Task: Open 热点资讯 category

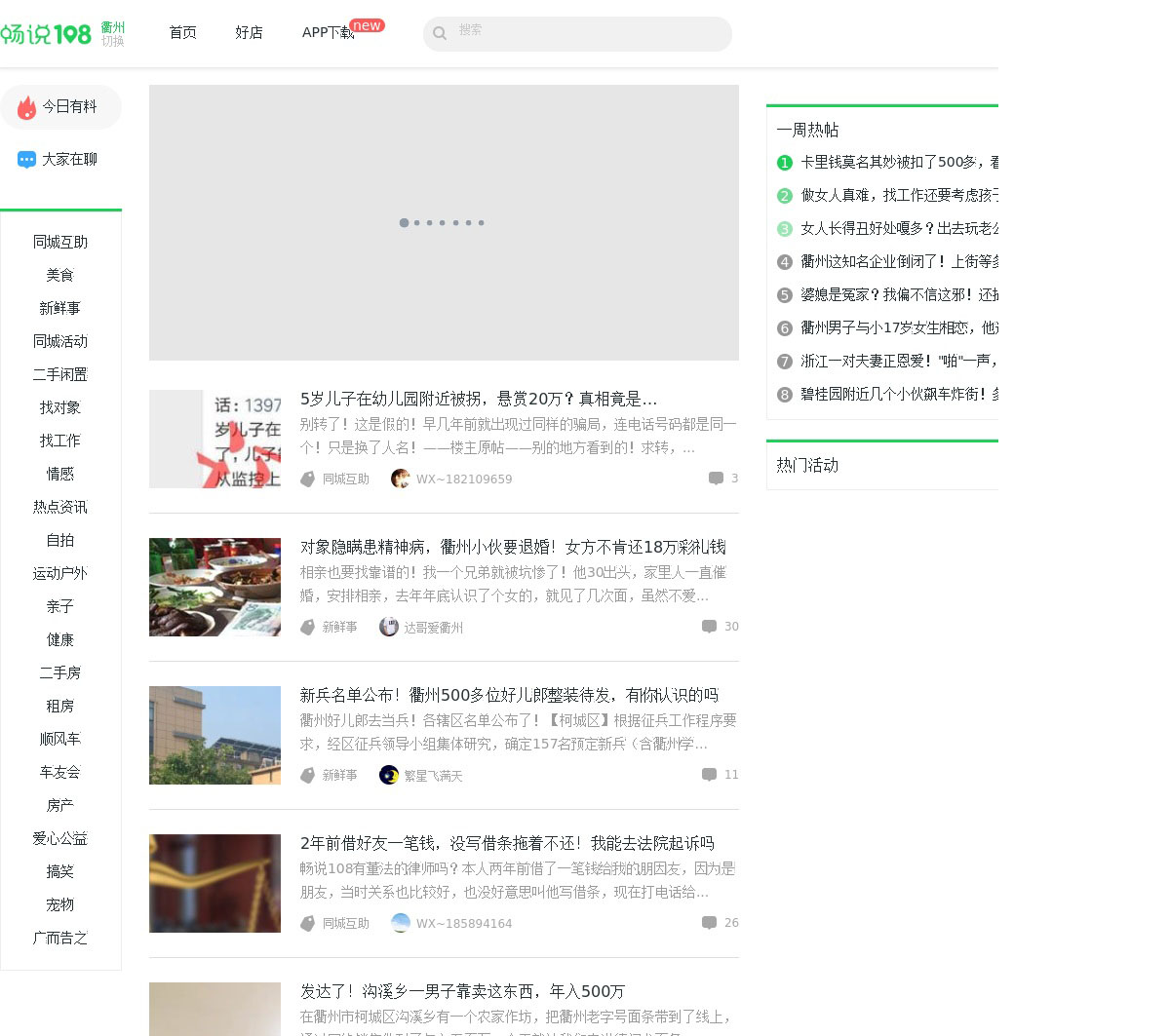Action: [60, 507]
